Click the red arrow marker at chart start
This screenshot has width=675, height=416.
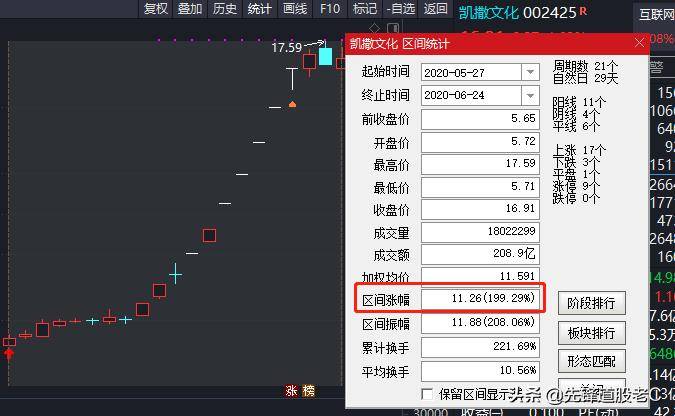pos(9,354)
